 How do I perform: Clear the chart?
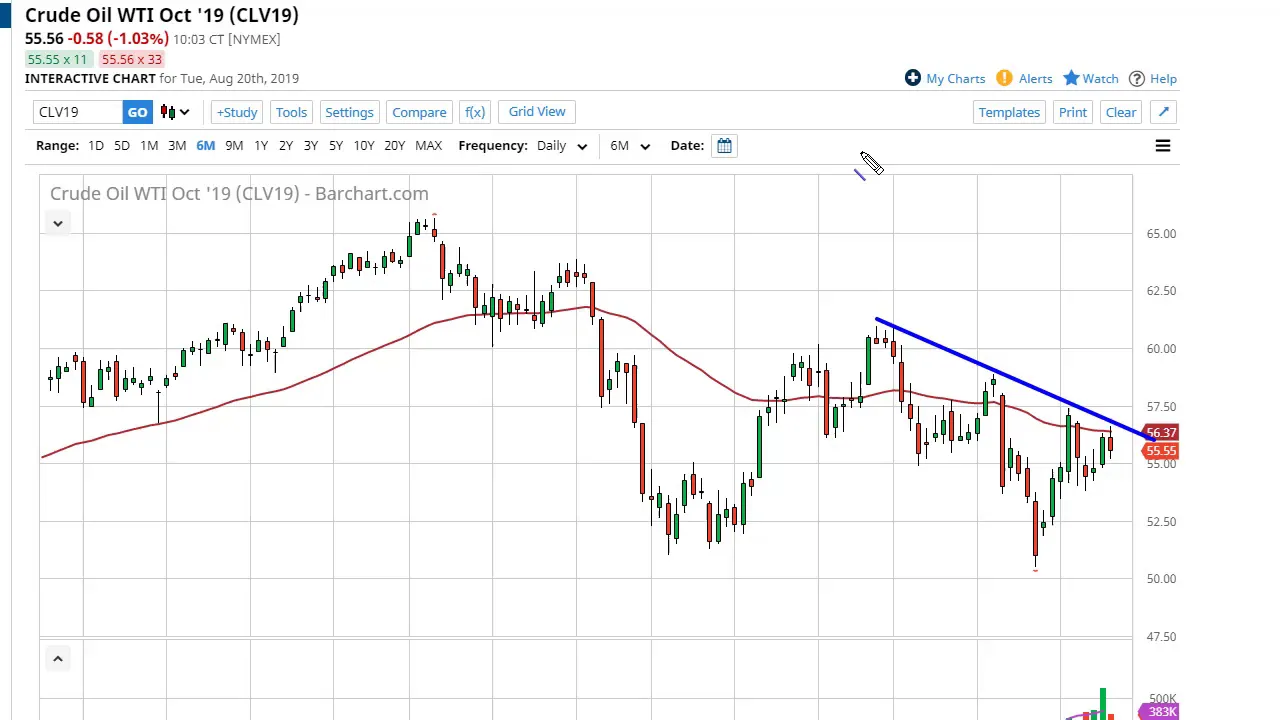pyautogui.click(x=1121, y=112)
